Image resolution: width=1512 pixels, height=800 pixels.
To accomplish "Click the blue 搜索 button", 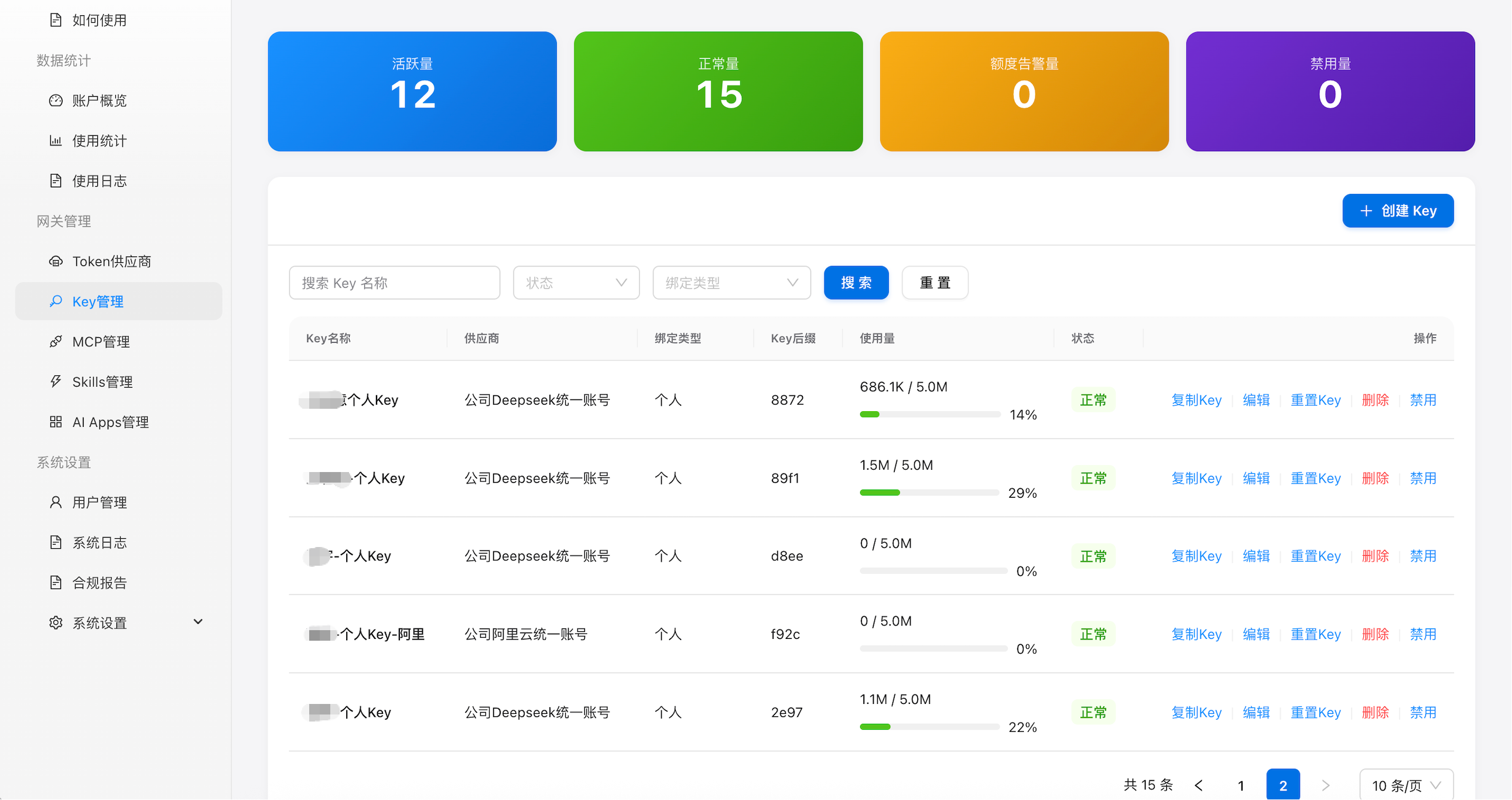I will (856, 283).
